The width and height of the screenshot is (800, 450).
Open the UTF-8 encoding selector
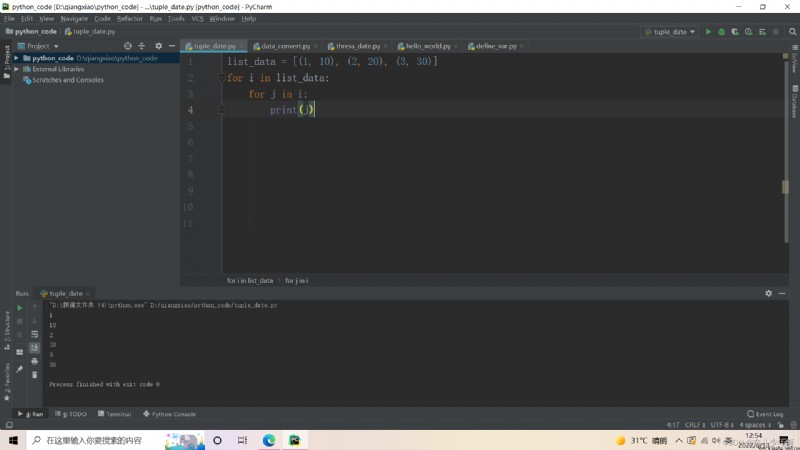[722, 425]
